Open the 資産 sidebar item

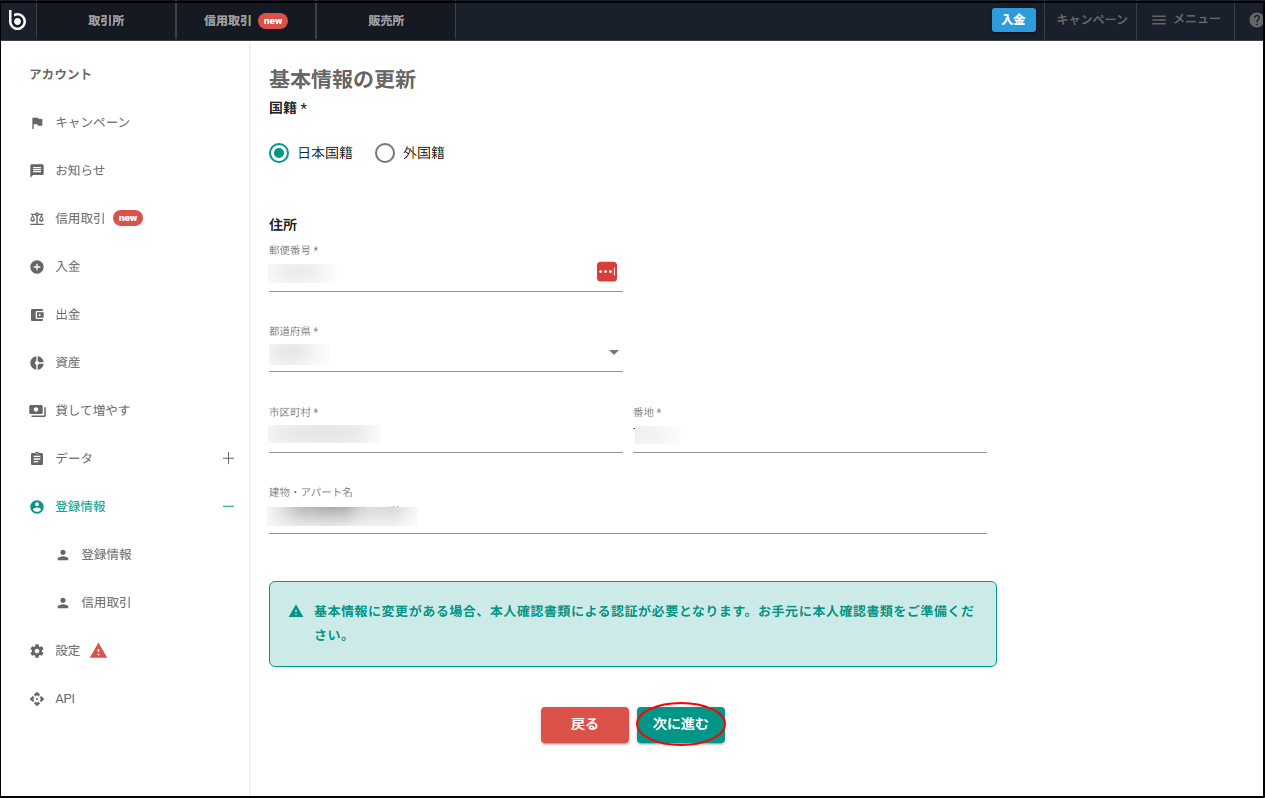[x=68, y=363]
